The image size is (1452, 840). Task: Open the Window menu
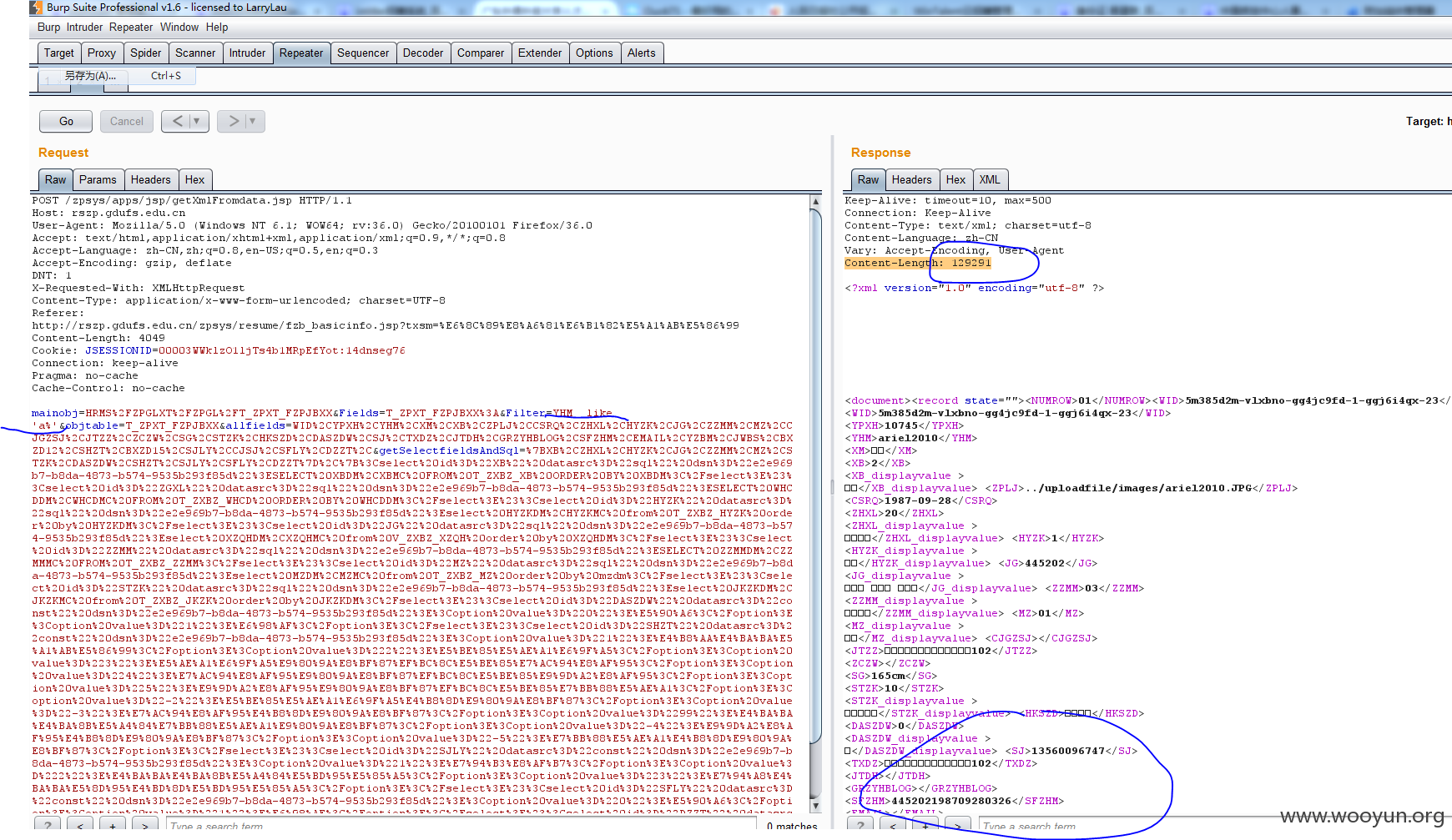click(179, 27)
